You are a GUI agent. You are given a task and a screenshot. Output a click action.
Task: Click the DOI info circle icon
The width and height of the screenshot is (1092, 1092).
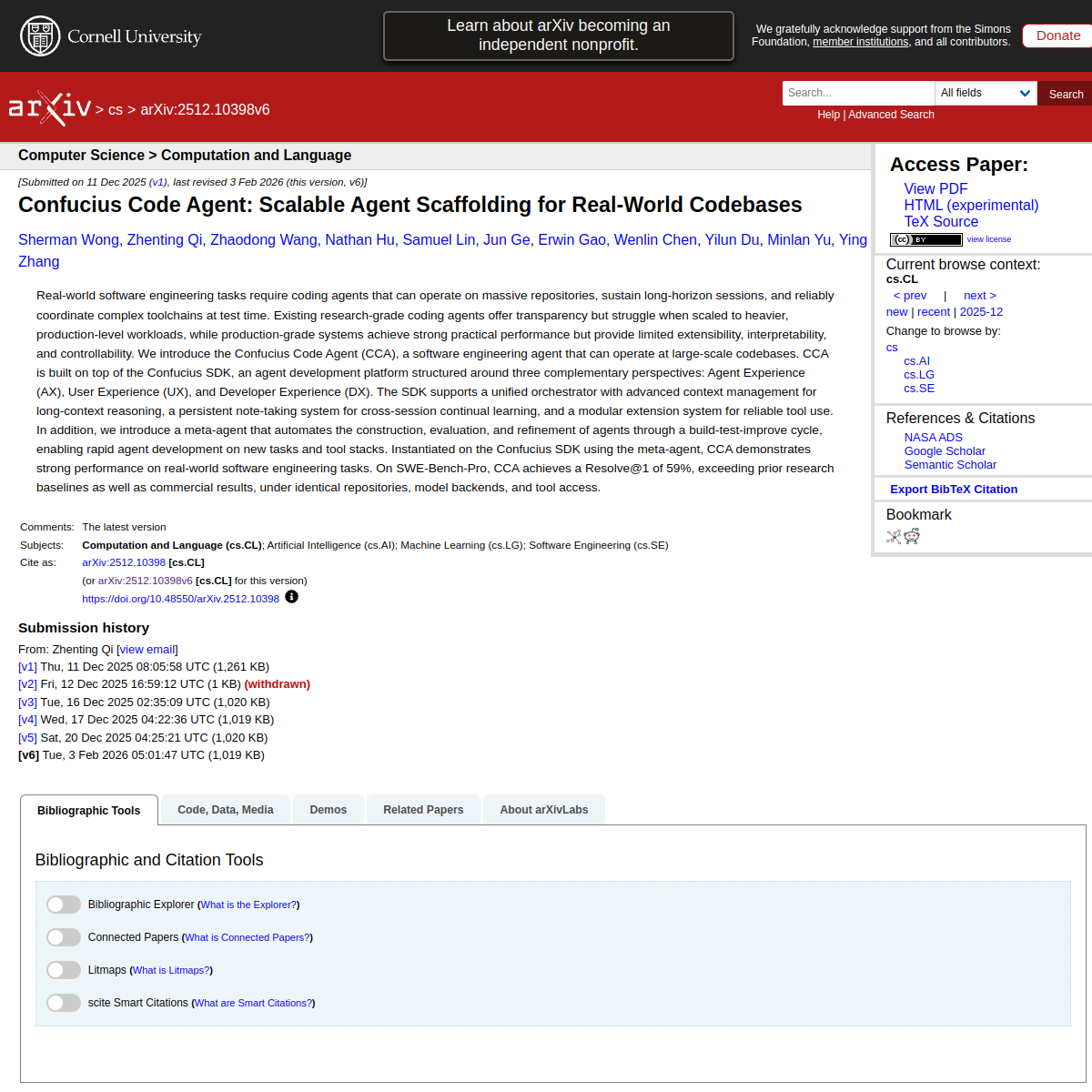pos(291,597)
